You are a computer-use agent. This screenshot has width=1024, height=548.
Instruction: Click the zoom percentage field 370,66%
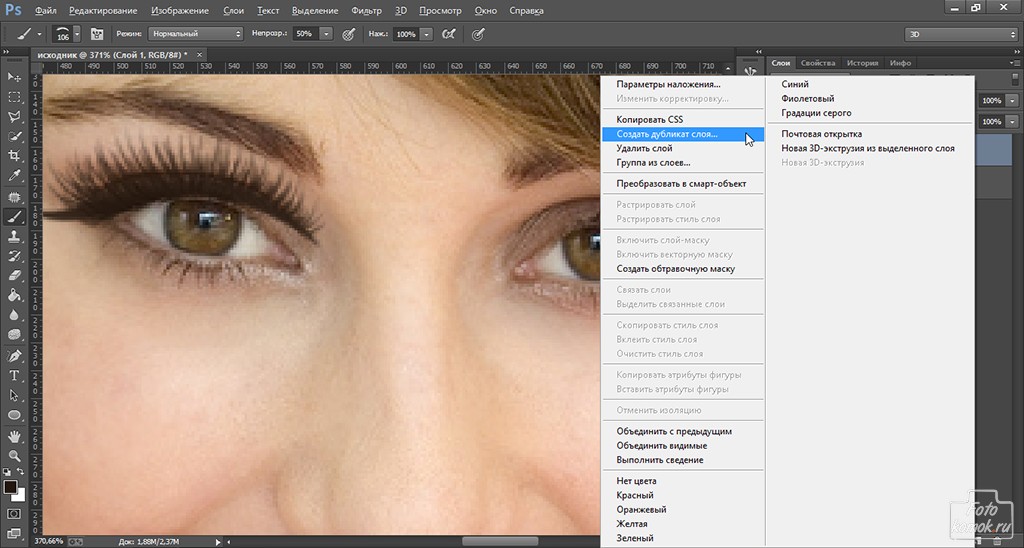coord(49,541)
